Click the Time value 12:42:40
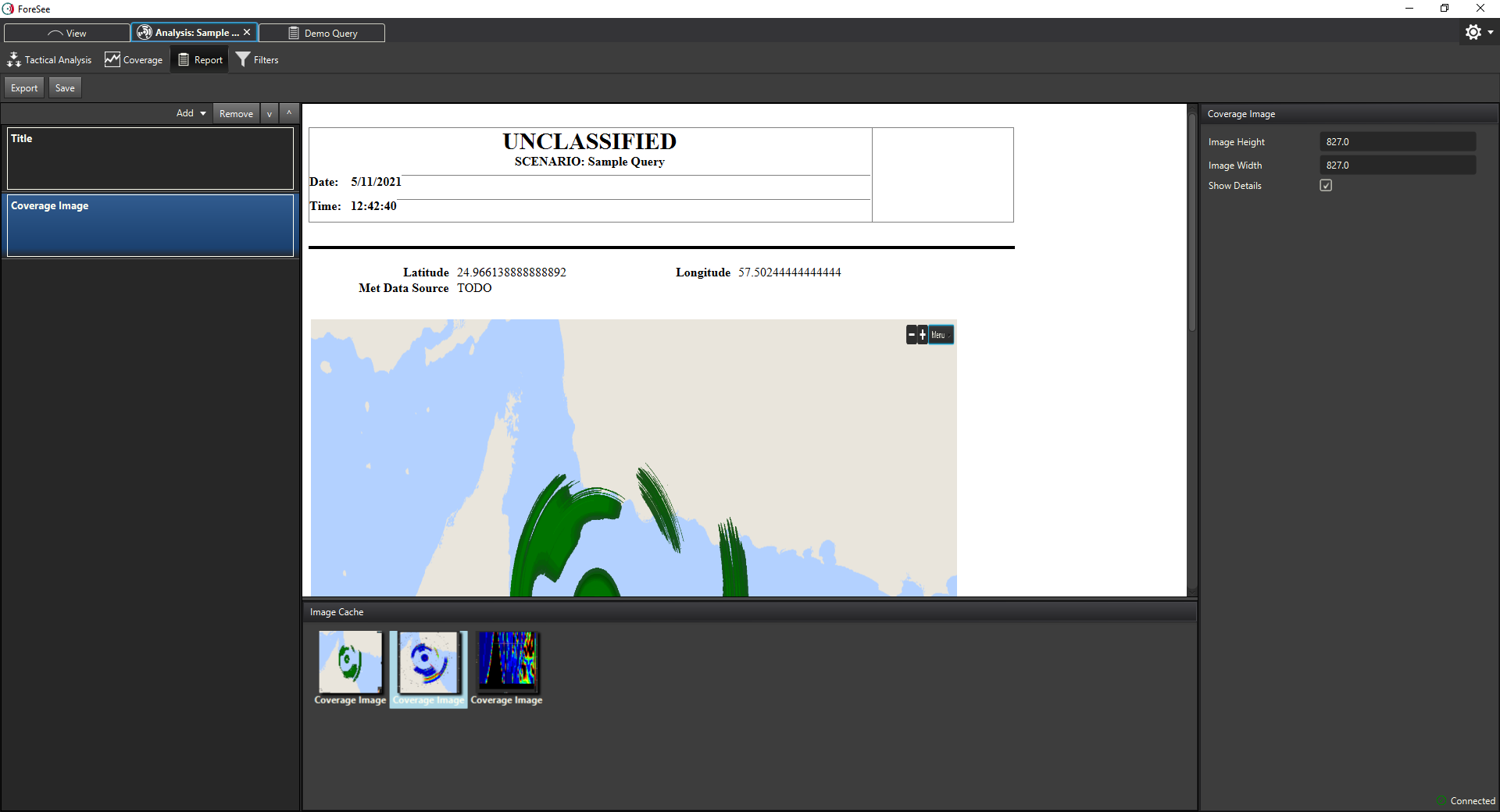The image size is (1500, 812). (373, 206)
